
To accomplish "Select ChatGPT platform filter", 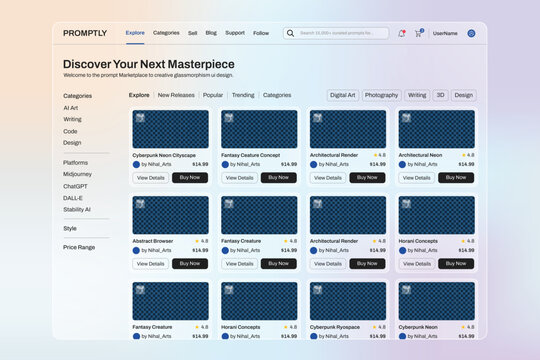I will point(75,186).
